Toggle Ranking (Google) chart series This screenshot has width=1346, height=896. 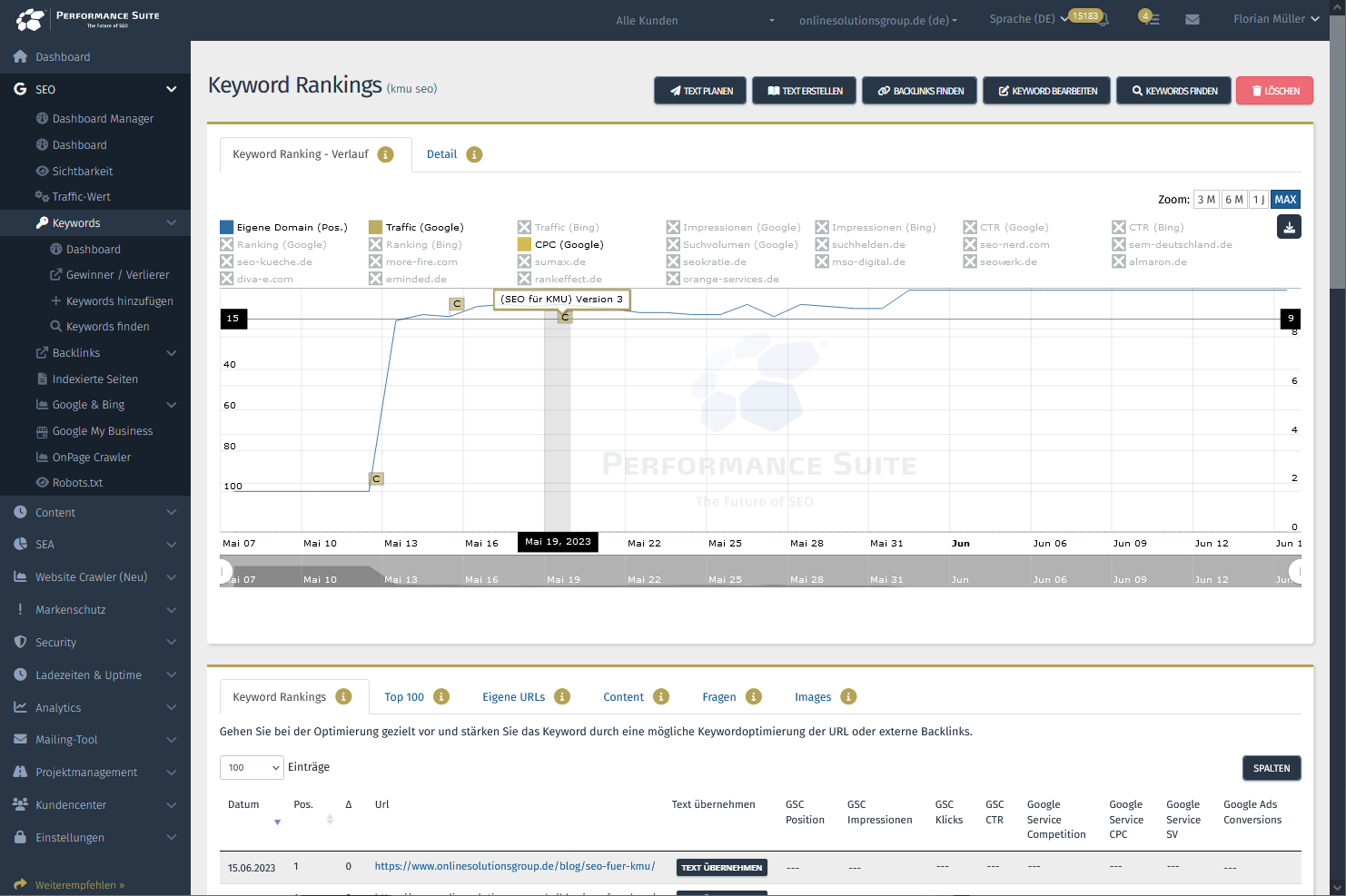(227, 244)
